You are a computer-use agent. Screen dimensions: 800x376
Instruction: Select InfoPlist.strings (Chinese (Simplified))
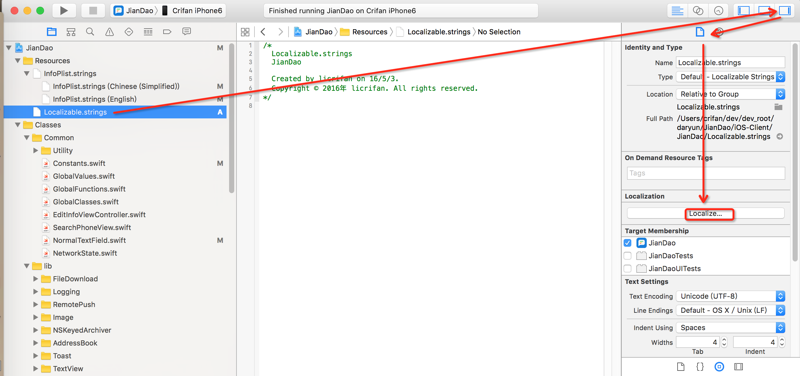[x=116, y=86]
